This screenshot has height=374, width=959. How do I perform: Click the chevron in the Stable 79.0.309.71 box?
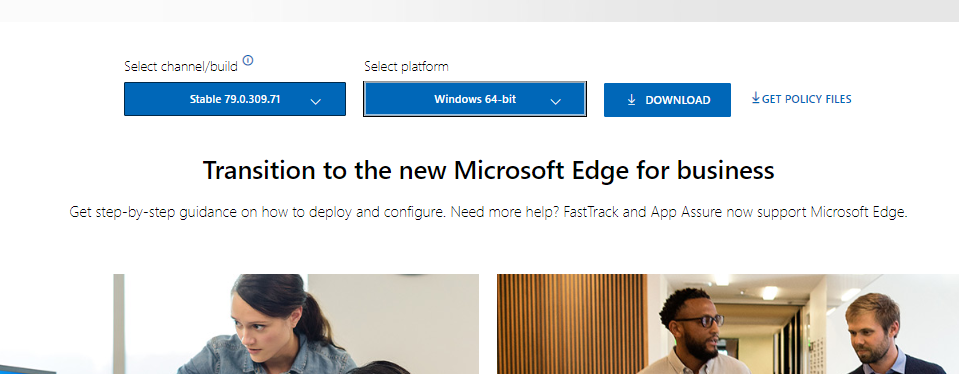(x=316, y=101)
